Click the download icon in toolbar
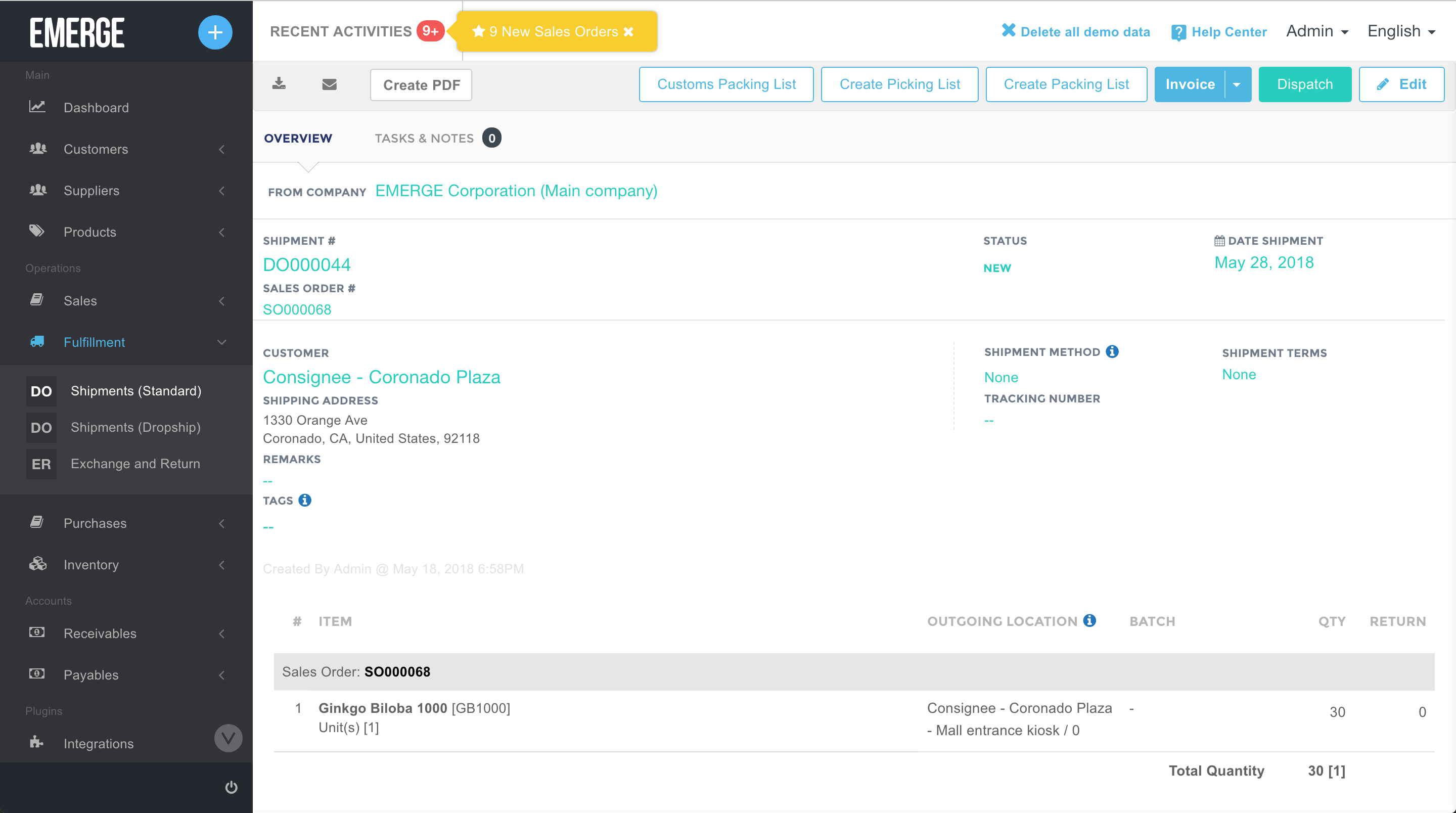 click(x=279, y=83)
